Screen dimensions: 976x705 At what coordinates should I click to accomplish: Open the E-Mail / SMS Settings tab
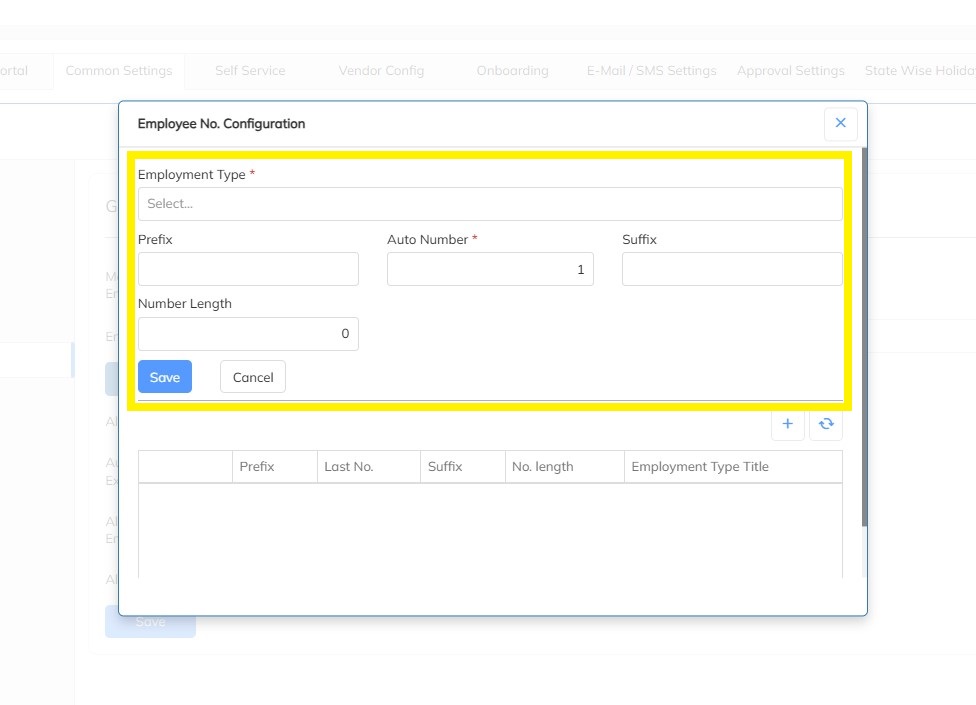[651, 71]
